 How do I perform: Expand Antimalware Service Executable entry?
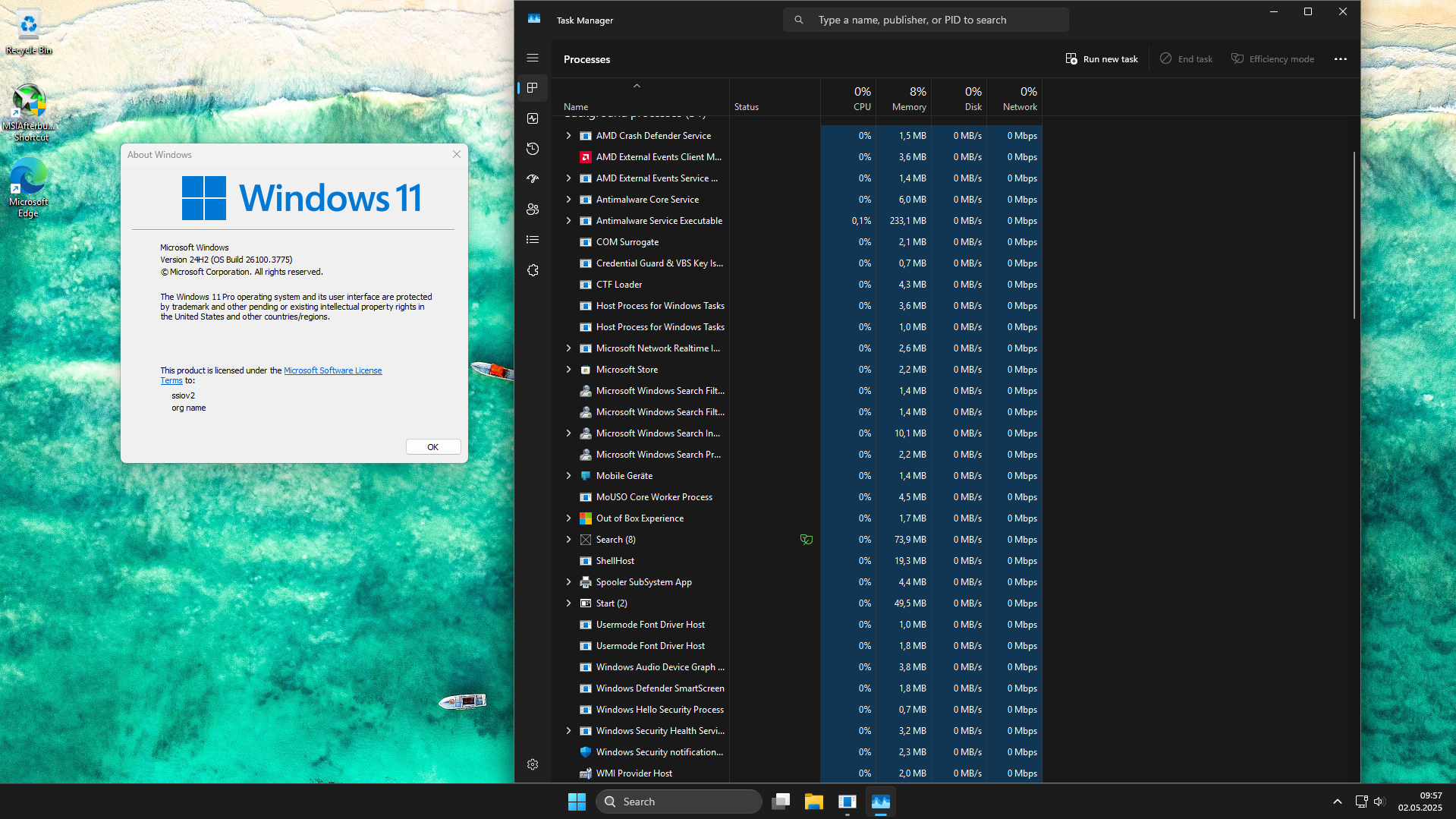tap(568, 221)
